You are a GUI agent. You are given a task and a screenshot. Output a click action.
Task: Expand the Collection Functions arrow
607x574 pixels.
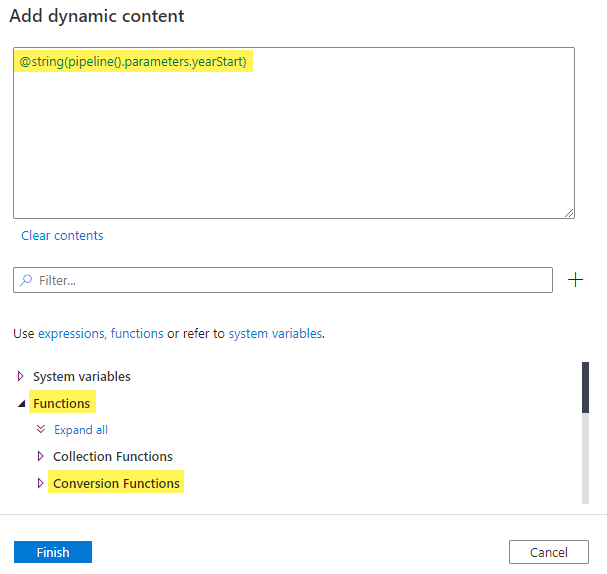[41, 457]
